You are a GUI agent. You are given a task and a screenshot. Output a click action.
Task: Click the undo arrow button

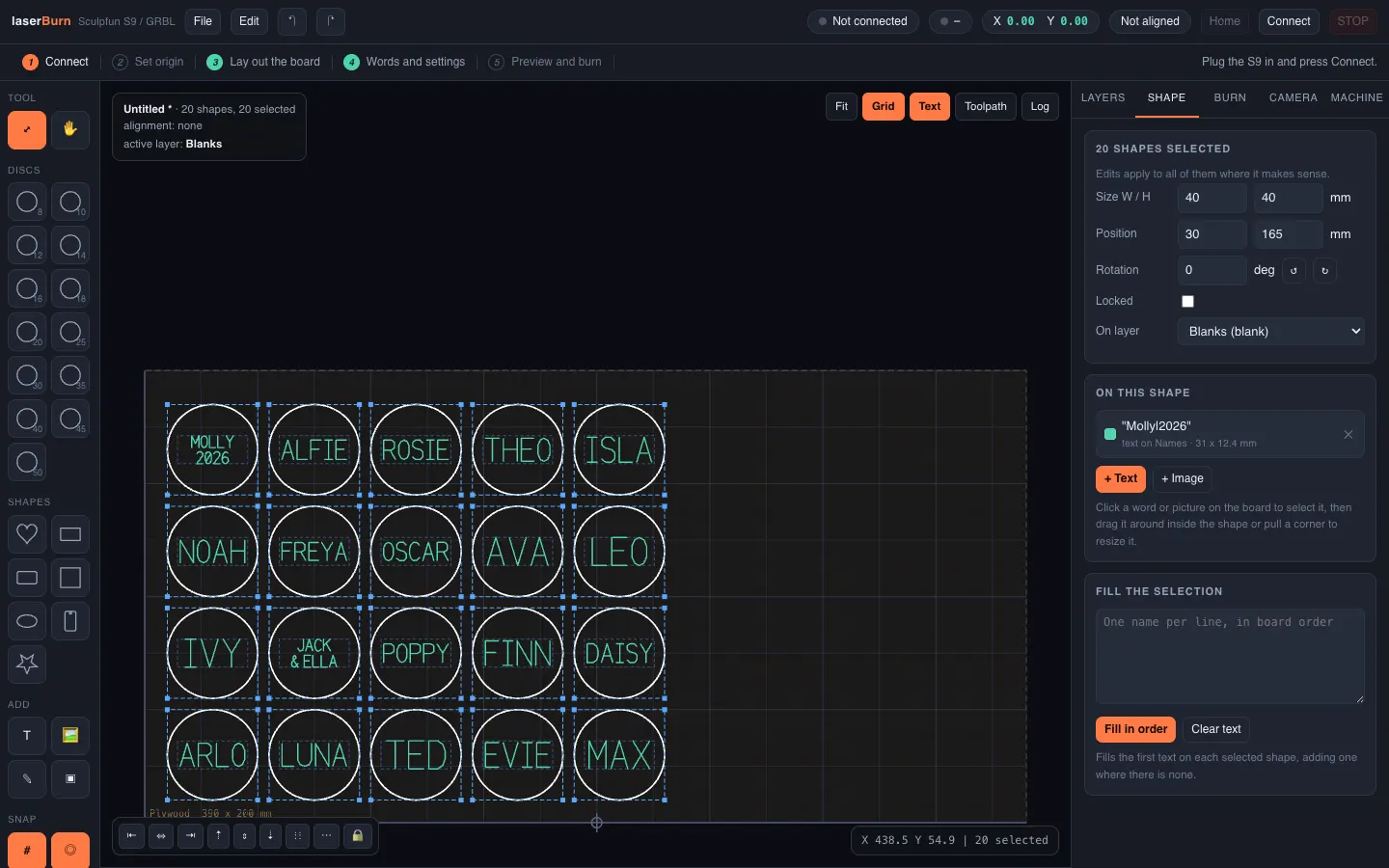pyautogui.click(x=292, y=21)
